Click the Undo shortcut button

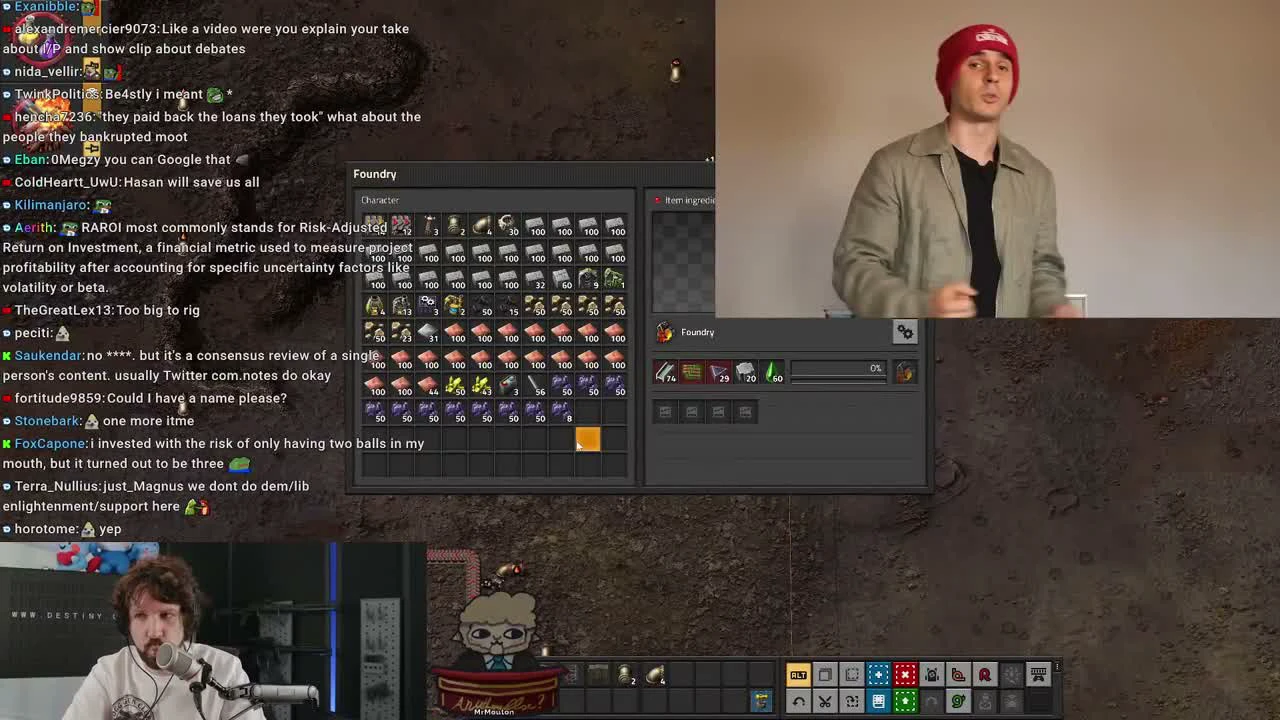point(798,701)
